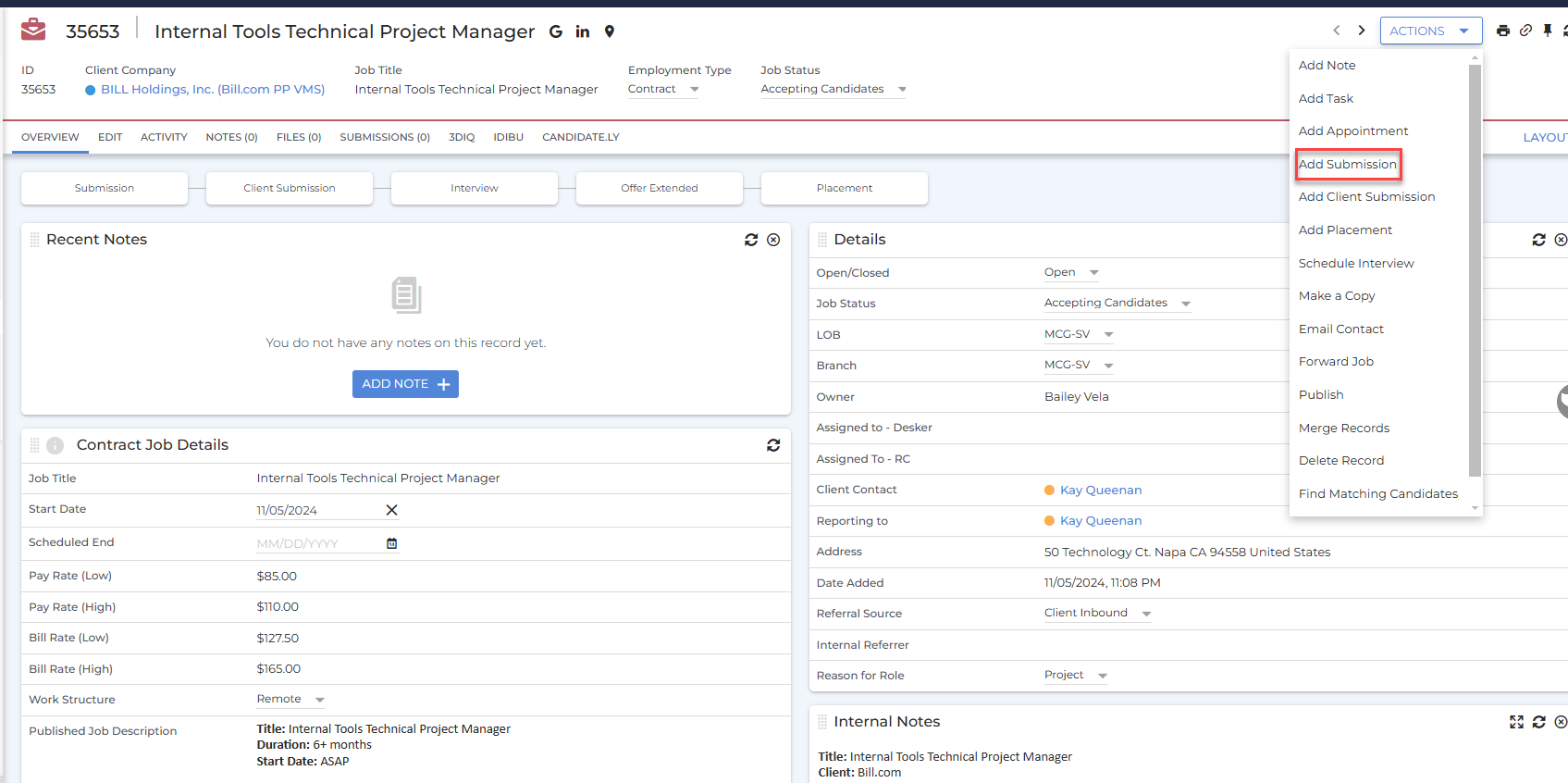
Task: Open LinkedIn icon next to job title
Action: (x=583, y=31)
